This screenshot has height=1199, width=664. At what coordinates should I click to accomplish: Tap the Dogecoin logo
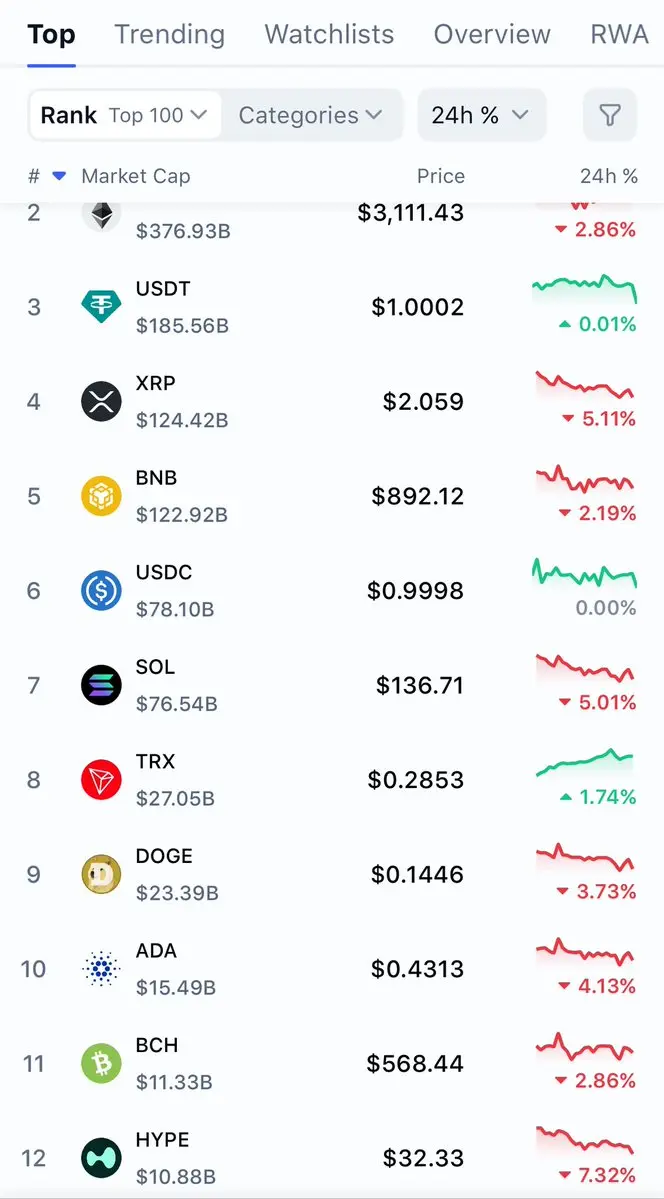point(101,874)
